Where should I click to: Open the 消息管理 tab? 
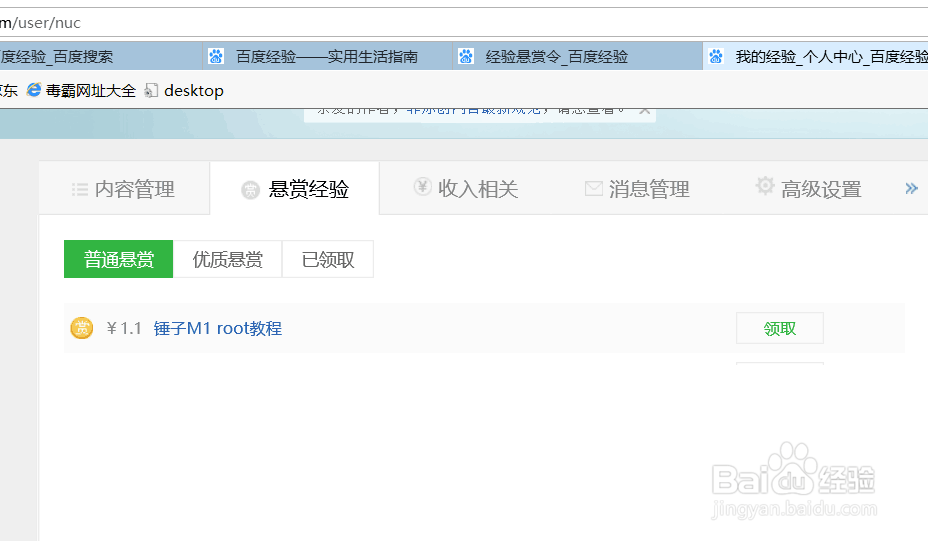[x=637, y=188]
